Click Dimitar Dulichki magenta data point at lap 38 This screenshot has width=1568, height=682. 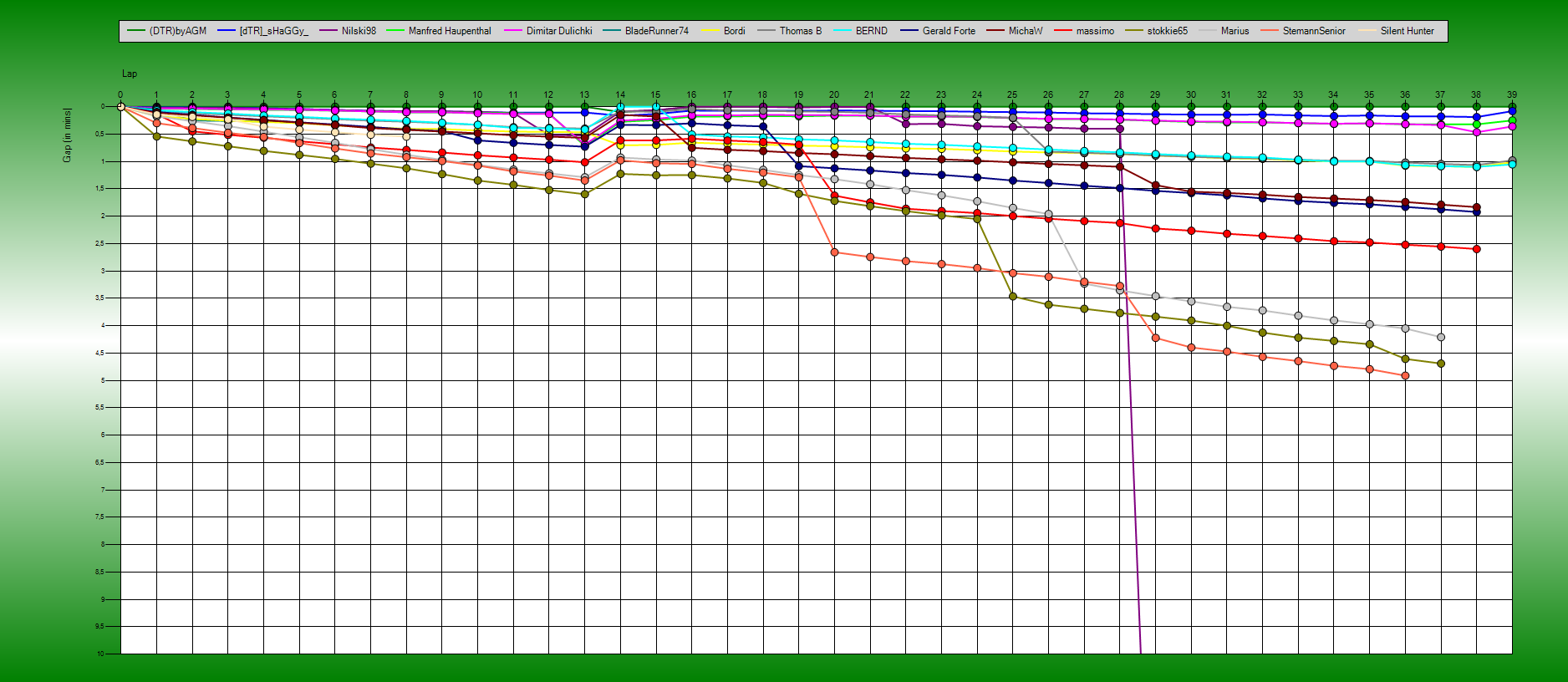click(1476, 132)
